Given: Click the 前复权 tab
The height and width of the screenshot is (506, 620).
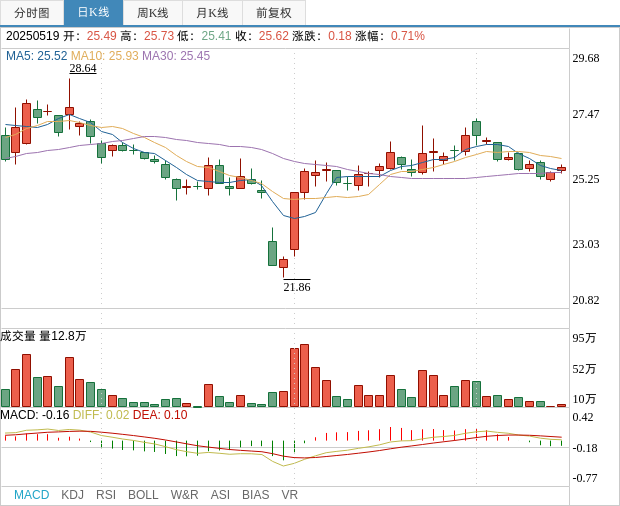Looking at the screenshot, I should click(x=274, y=13).
